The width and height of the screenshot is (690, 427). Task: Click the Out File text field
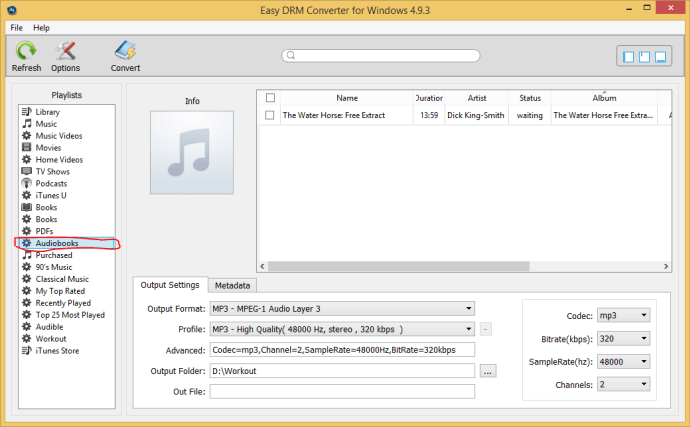click(x=342, y=392)
